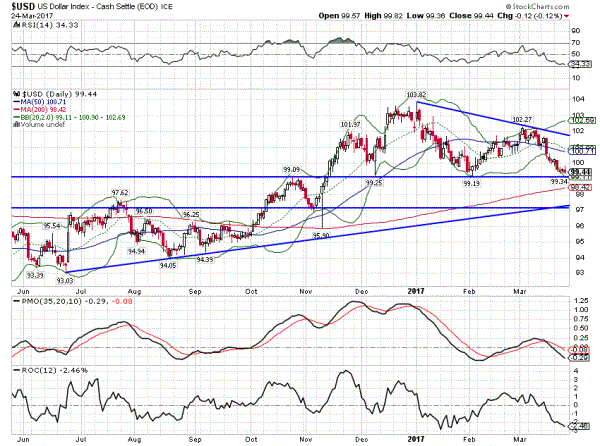Viewport: 600px width, 446px height.
Task: Click the 97.62 July high annotation
Action: tap(119, 191)
